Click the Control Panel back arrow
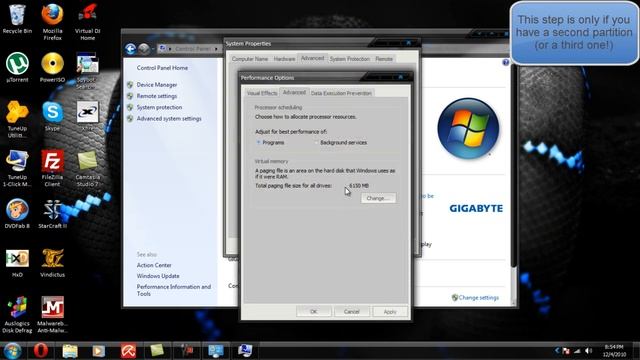This screenshot has height=360, width=640. coord(130,49)
